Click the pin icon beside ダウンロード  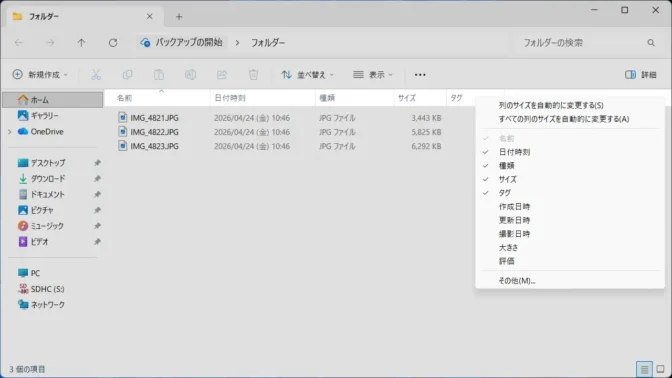[x=97, y=179]
